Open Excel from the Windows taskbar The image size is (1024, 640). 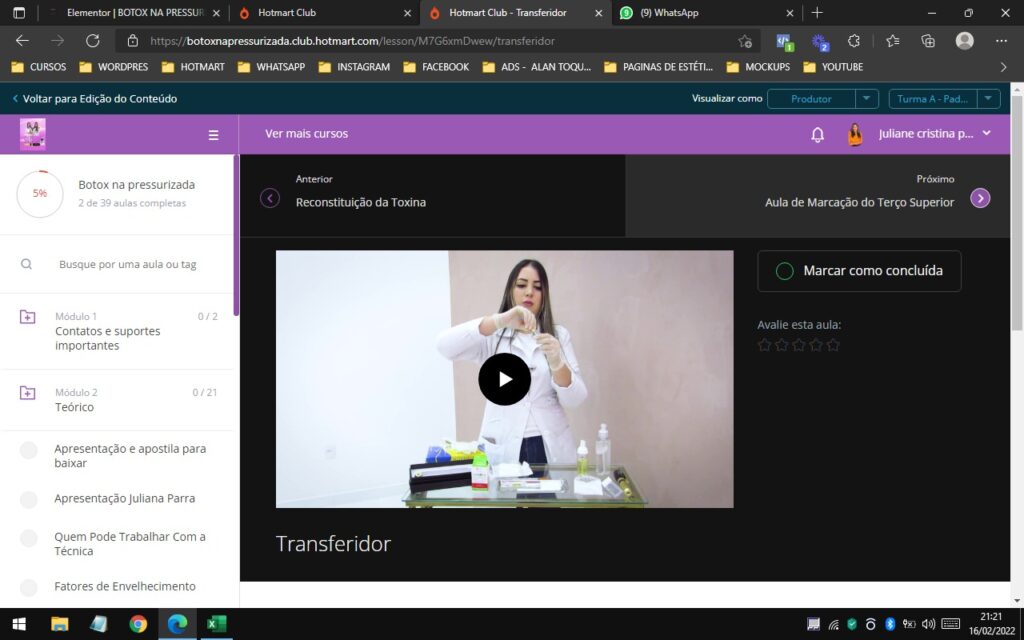[216, 624]
